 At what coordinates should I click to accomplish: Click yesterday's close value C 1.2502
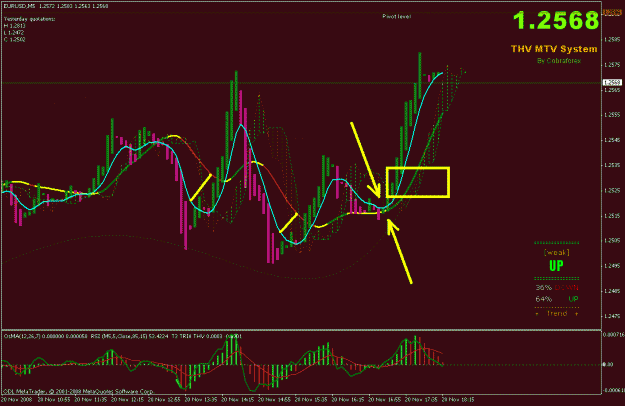point(15,39)
